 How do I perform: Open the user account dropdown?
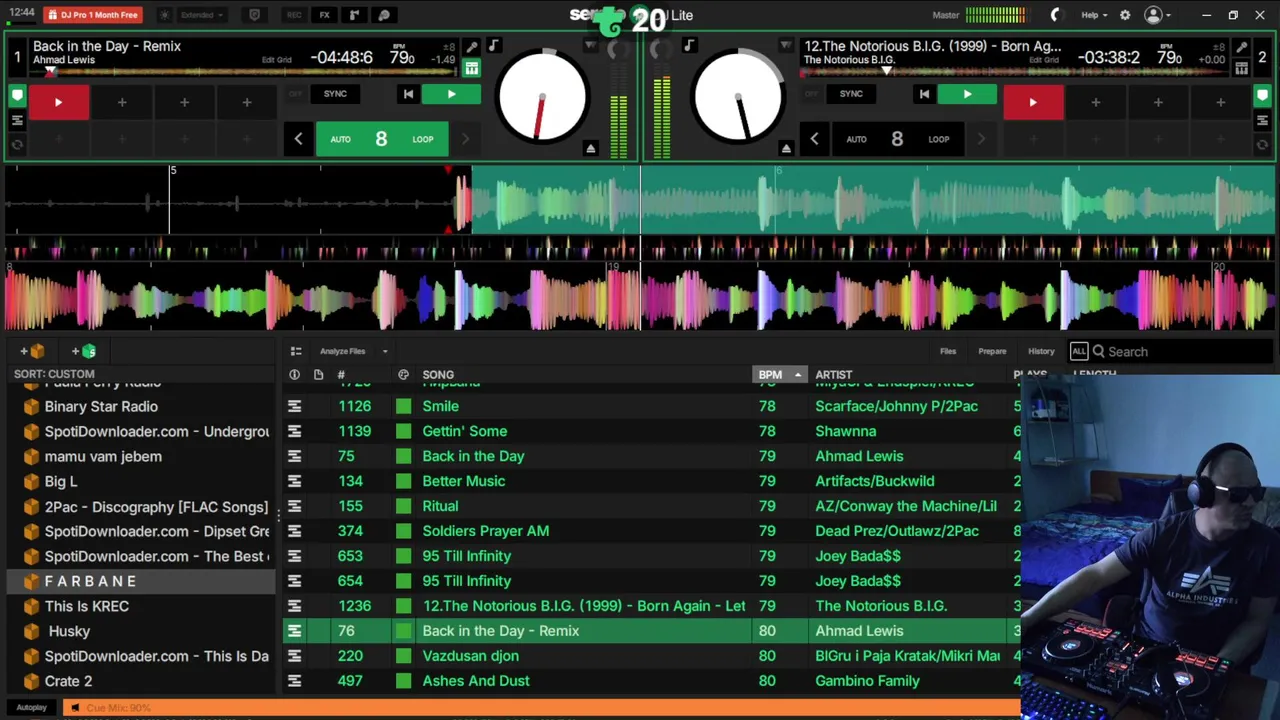(1157, 15)
